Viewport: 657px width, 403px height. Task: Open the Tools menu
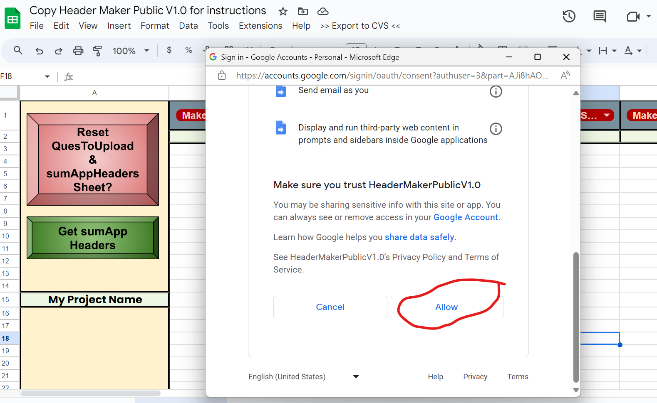click(x=218, y=26)
